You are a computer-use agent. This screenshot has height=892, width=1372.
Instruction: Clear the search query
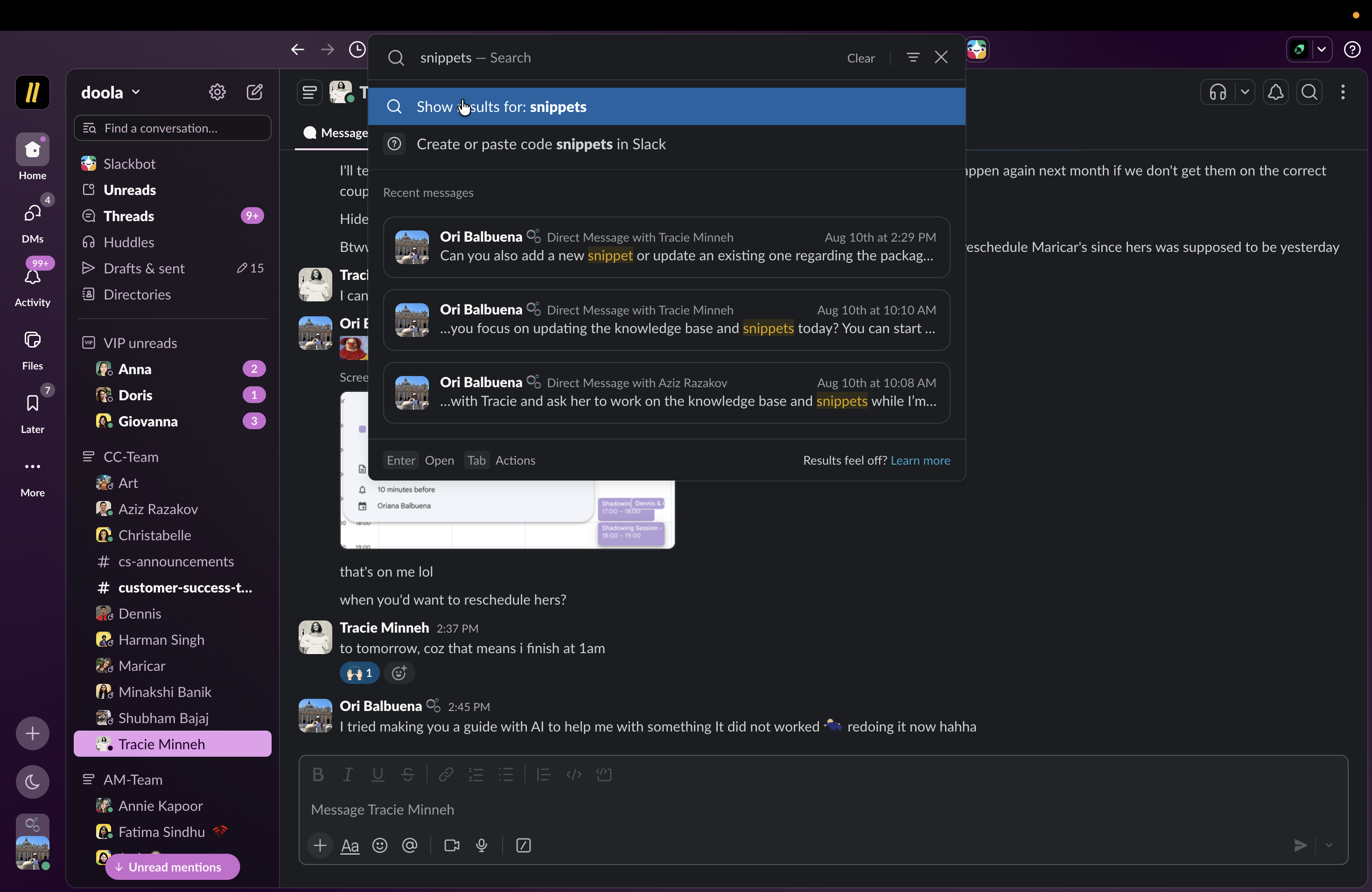861,58
